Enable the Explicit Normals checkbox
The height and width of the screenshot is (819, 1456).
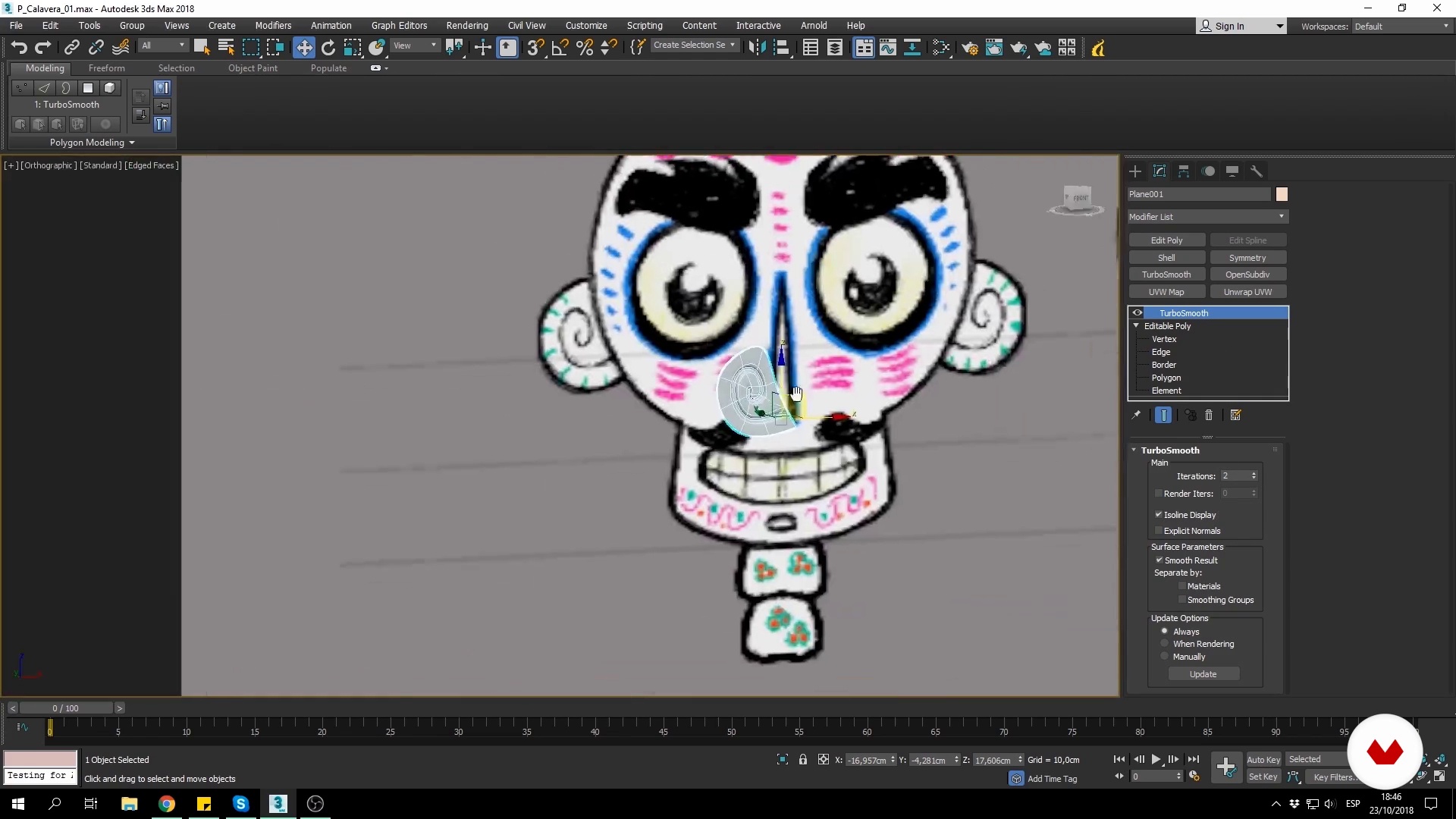pyautogui.click(x=1159, y=530)
